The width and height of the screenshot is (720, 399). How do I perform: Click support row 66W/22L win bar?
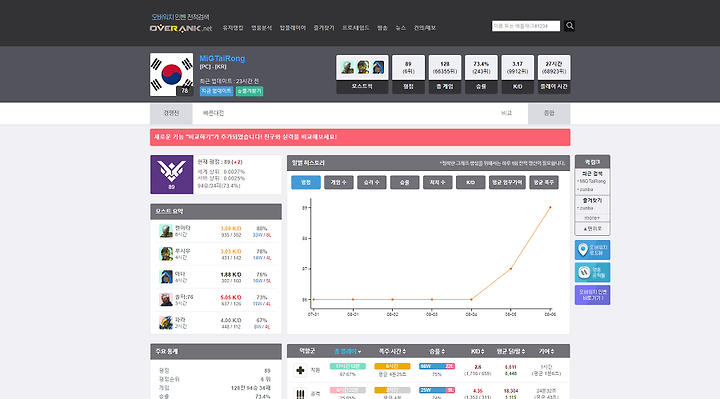click(x=437, y=366)
